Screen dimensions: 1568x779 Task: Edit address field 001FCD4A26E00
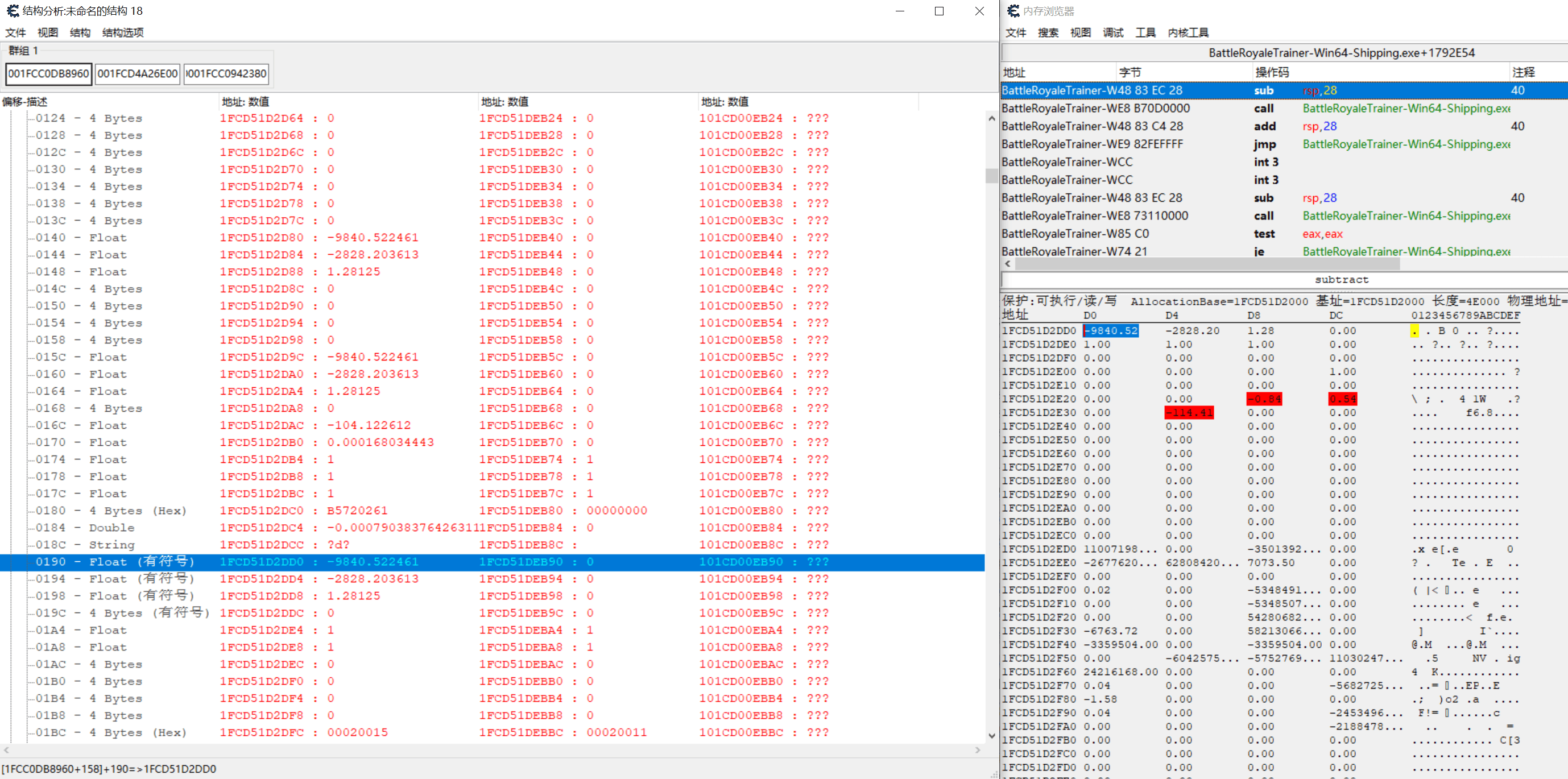point(138,74)
